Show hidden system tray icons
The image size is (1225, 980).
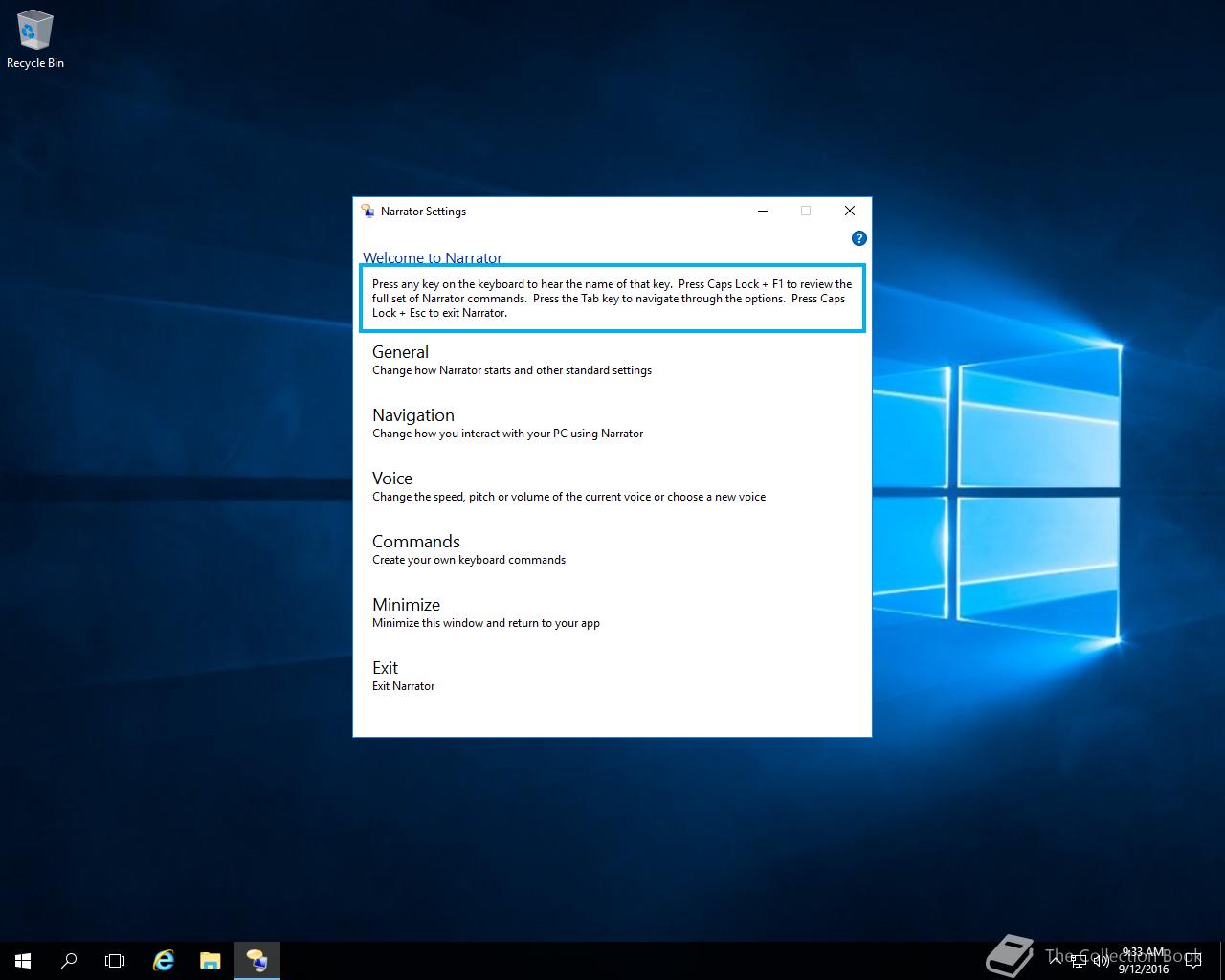click(x=1056, y=961)
